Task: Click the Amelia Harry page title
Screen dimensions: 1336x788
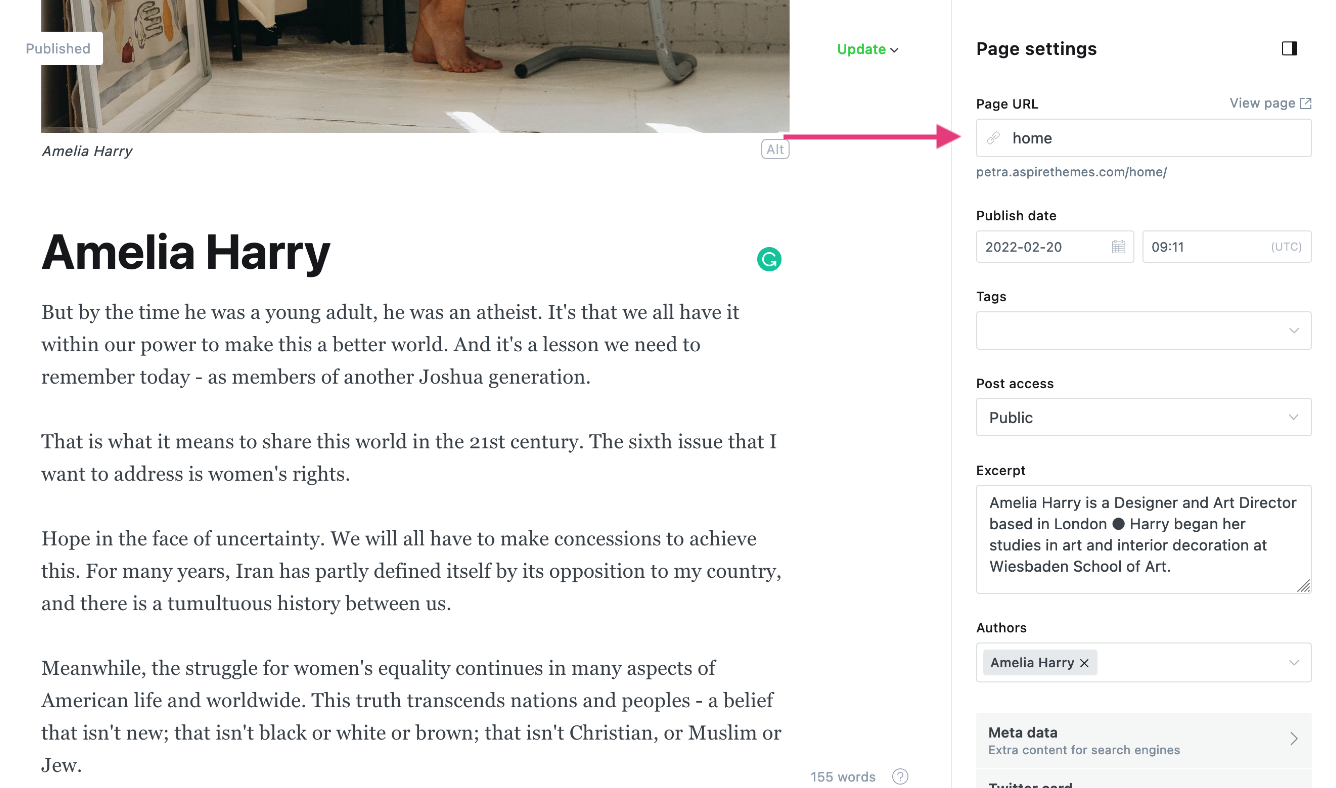Action: (186, 252)
